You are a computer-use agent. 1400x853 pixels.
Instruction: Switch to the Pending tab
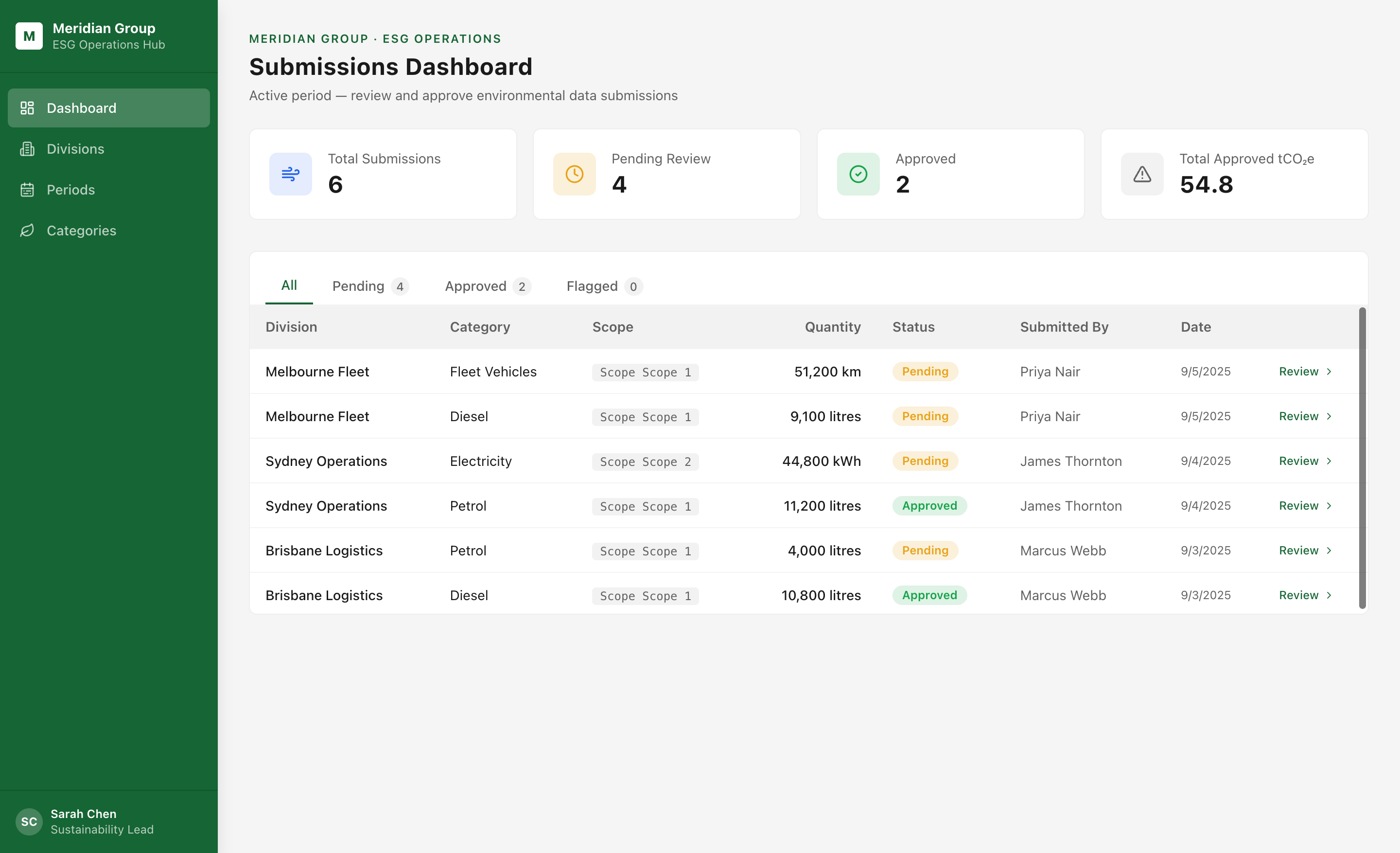pyautogui.click(x=370, y=286)
